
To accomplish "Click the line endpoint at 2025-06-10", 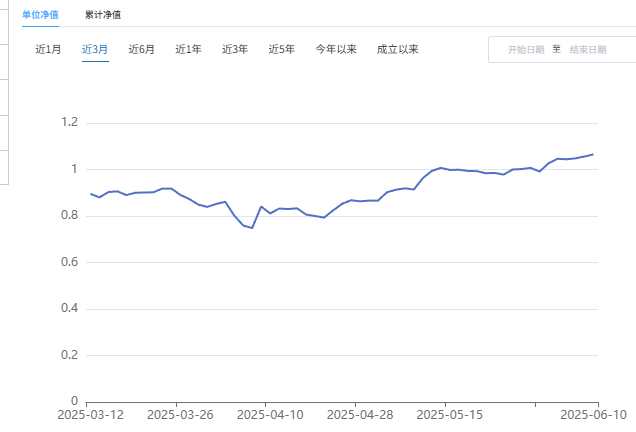I will 593,154.
